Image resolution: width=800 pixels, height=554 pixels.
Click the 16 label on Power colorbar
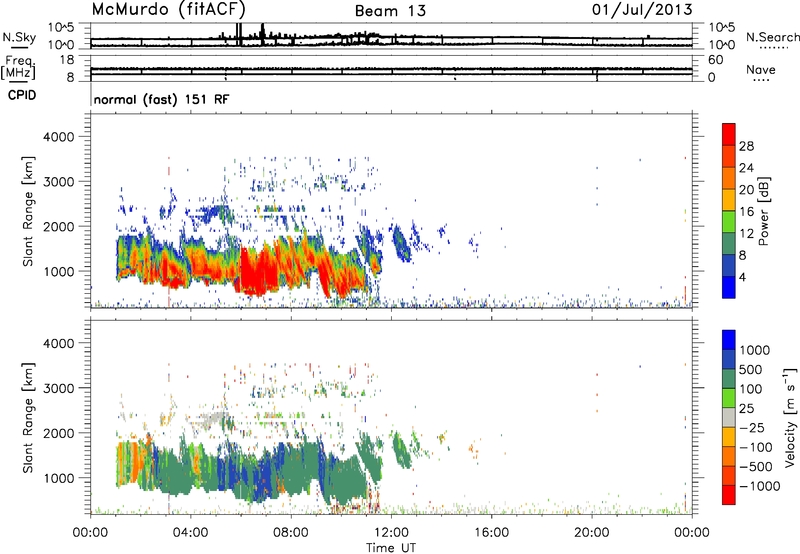746,212
